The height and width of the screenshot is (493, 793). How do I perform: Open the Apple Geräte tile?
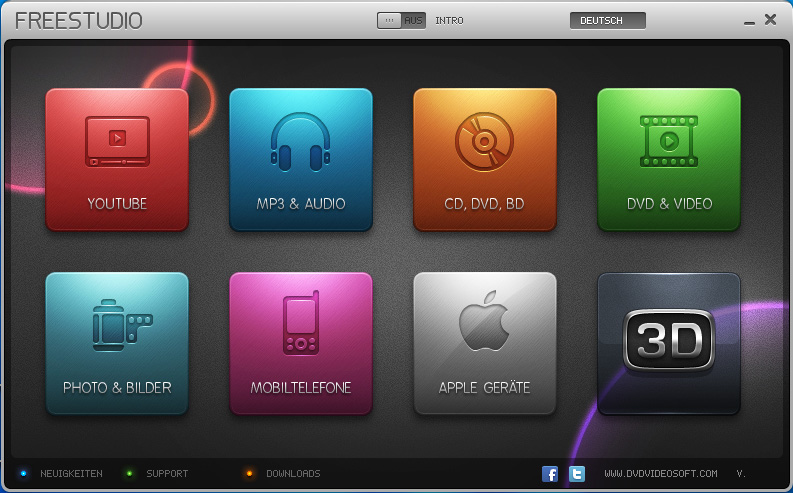coord(485,343)
